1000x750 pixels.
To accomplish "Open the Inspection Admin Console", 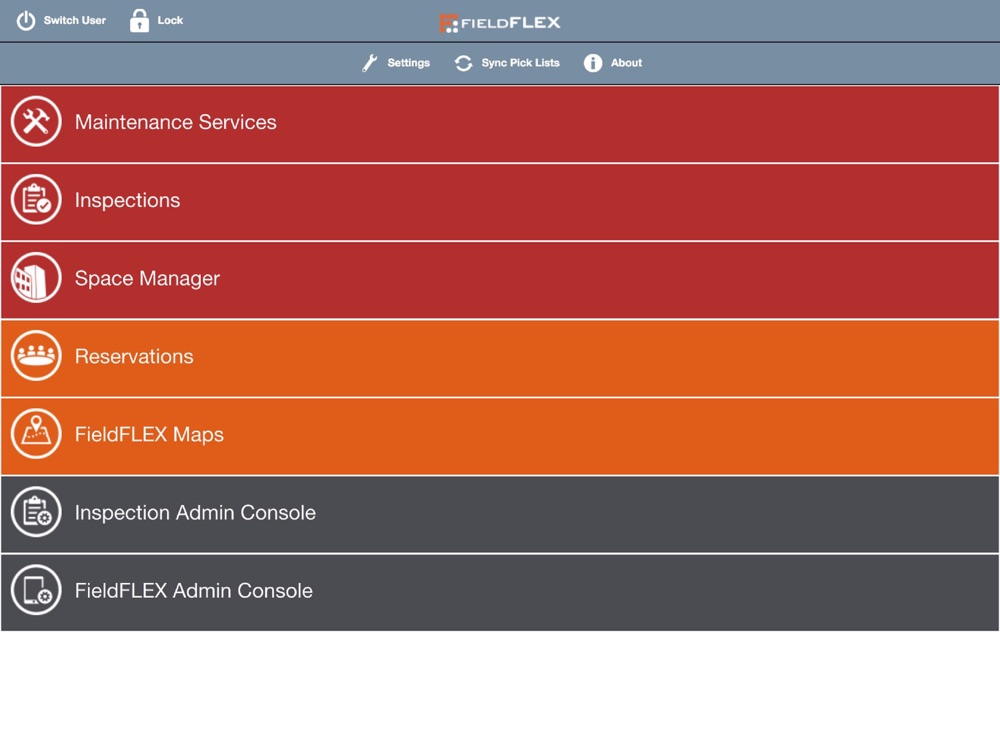I will [x=500, y=514].
